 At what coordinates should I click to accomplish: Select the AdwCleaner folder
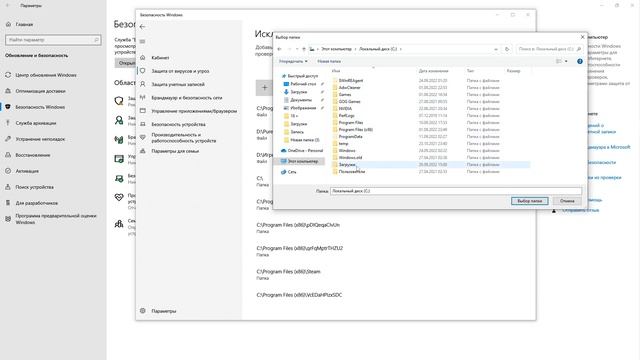(349, 87)
